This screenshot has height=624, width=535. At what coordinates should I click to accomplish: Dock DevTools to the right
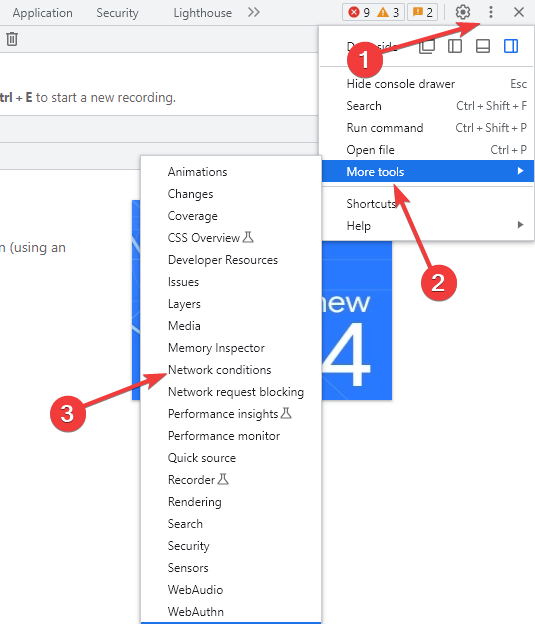point(511,46)
